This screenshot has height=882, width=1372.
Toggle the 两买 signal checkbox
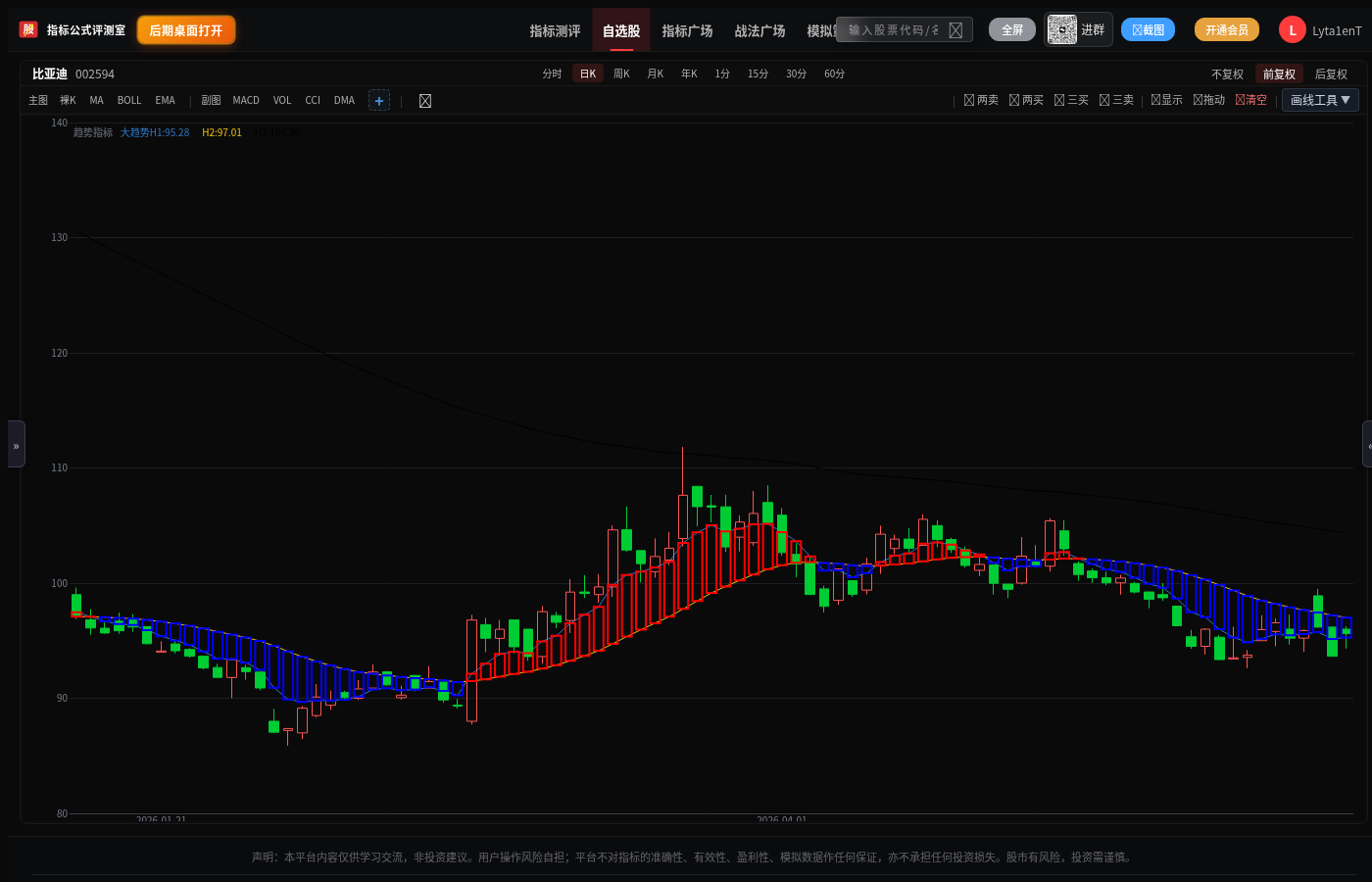[1026, 100]
